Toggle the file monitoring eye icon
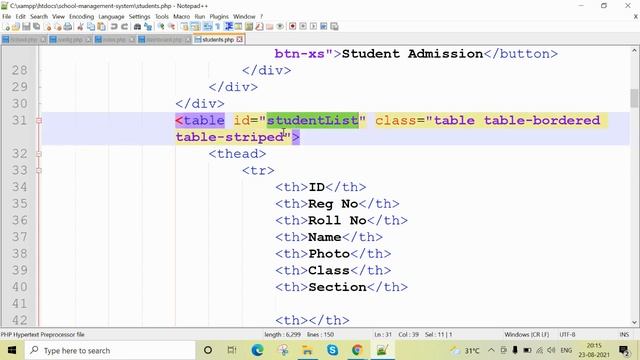Viewport: 640px width, 360px height. point(280,27)
